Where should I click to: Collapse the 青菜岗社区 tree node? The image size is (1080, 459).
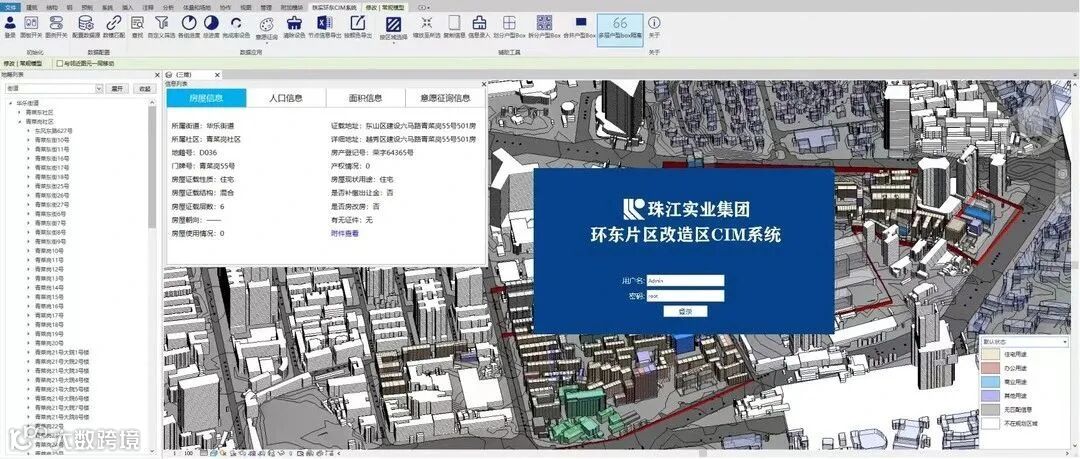(20, 121)
